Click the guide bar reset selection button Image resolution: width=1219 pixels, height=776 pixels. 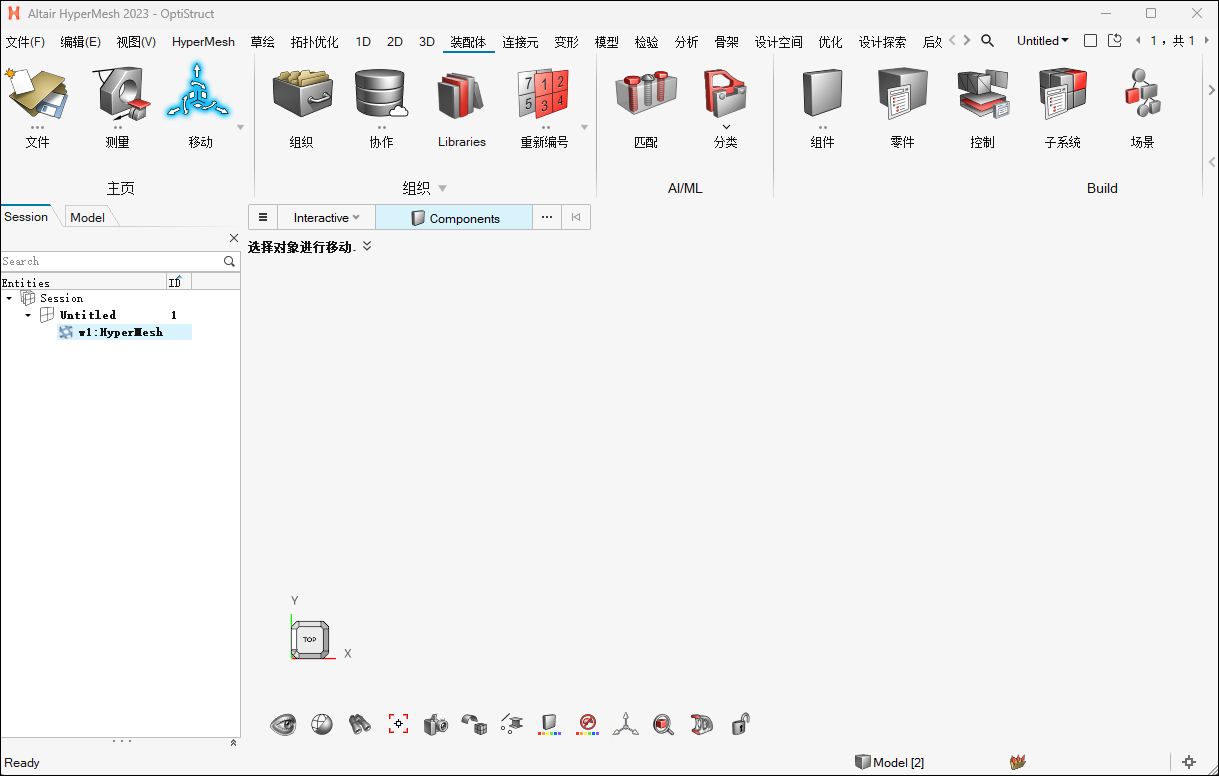(575, 217)
